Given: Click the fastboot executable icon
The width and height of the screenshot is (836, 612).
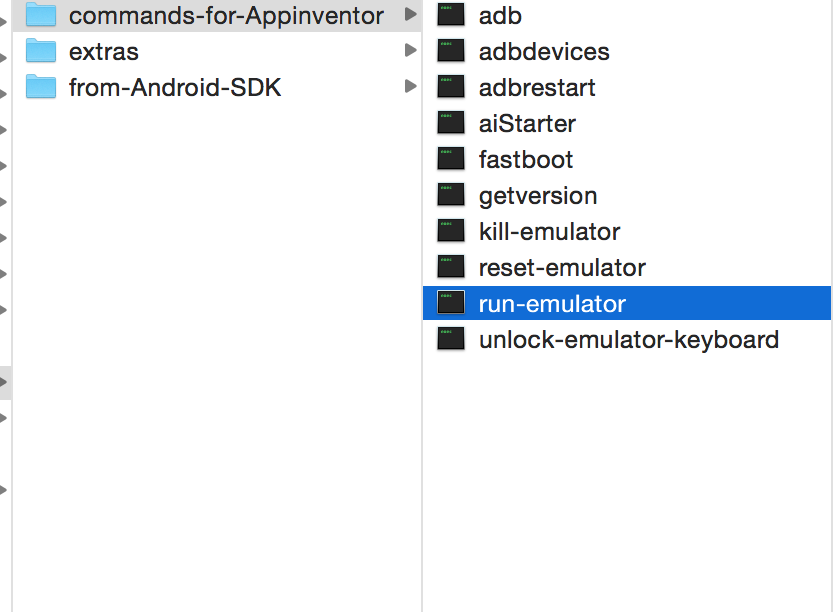Looking at the screenshot, I should tap(451, 159).
